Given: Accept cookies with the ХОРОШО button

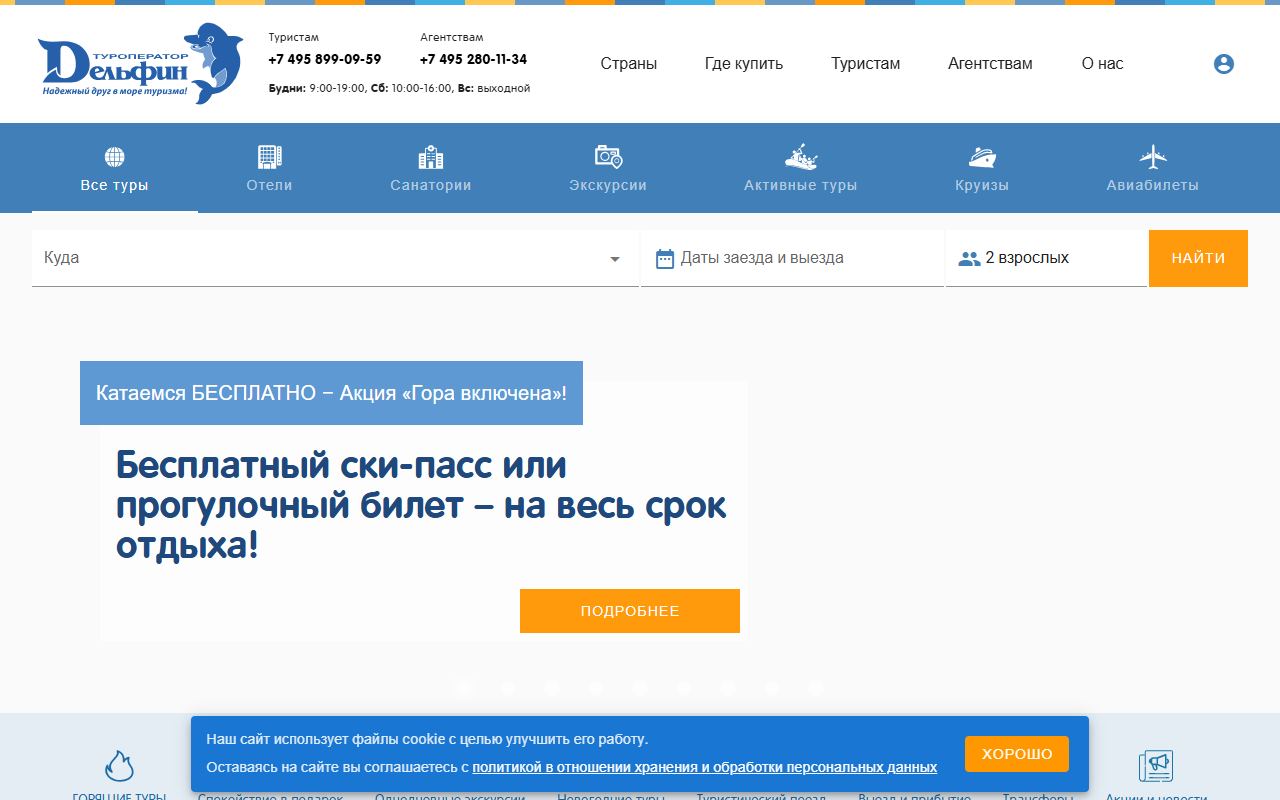Looking at the screenshot, I should tap(1017, 754).
